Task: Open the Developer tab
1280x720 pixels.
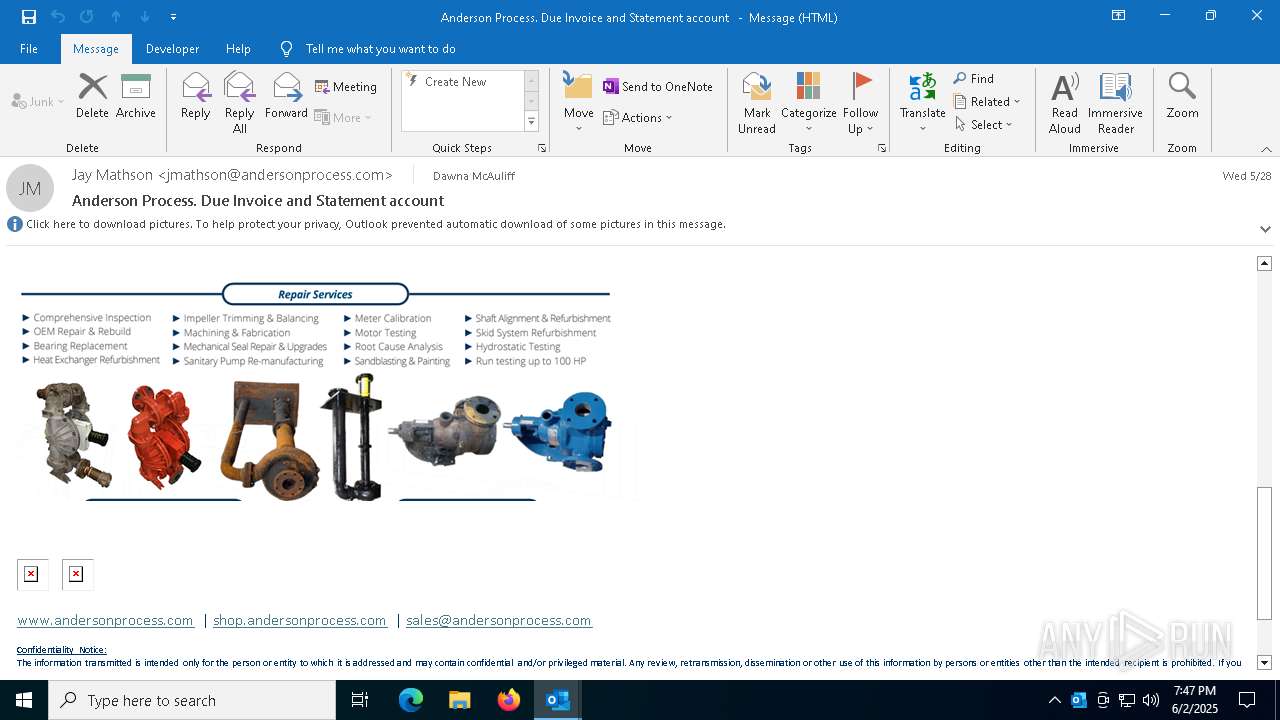Action: (172, 49)
